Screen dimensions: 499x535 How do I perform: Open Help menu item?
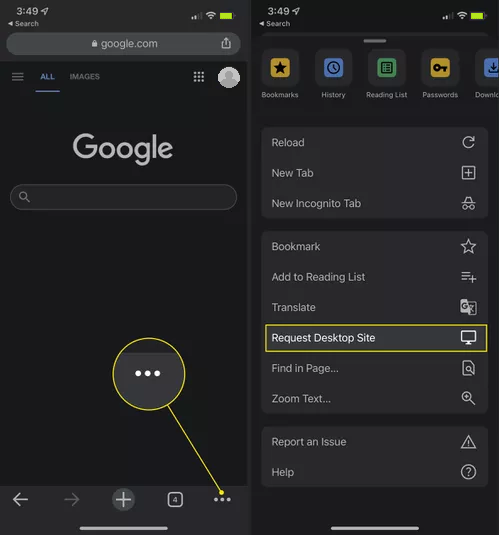(x=375, y=472)
